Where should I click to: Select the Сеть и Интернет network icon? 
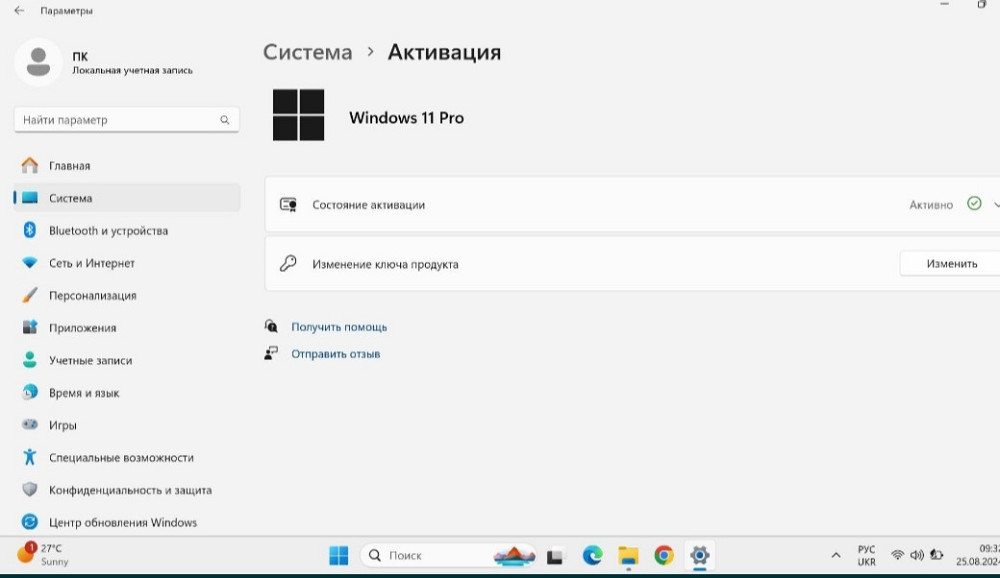(x=29, y=262)
